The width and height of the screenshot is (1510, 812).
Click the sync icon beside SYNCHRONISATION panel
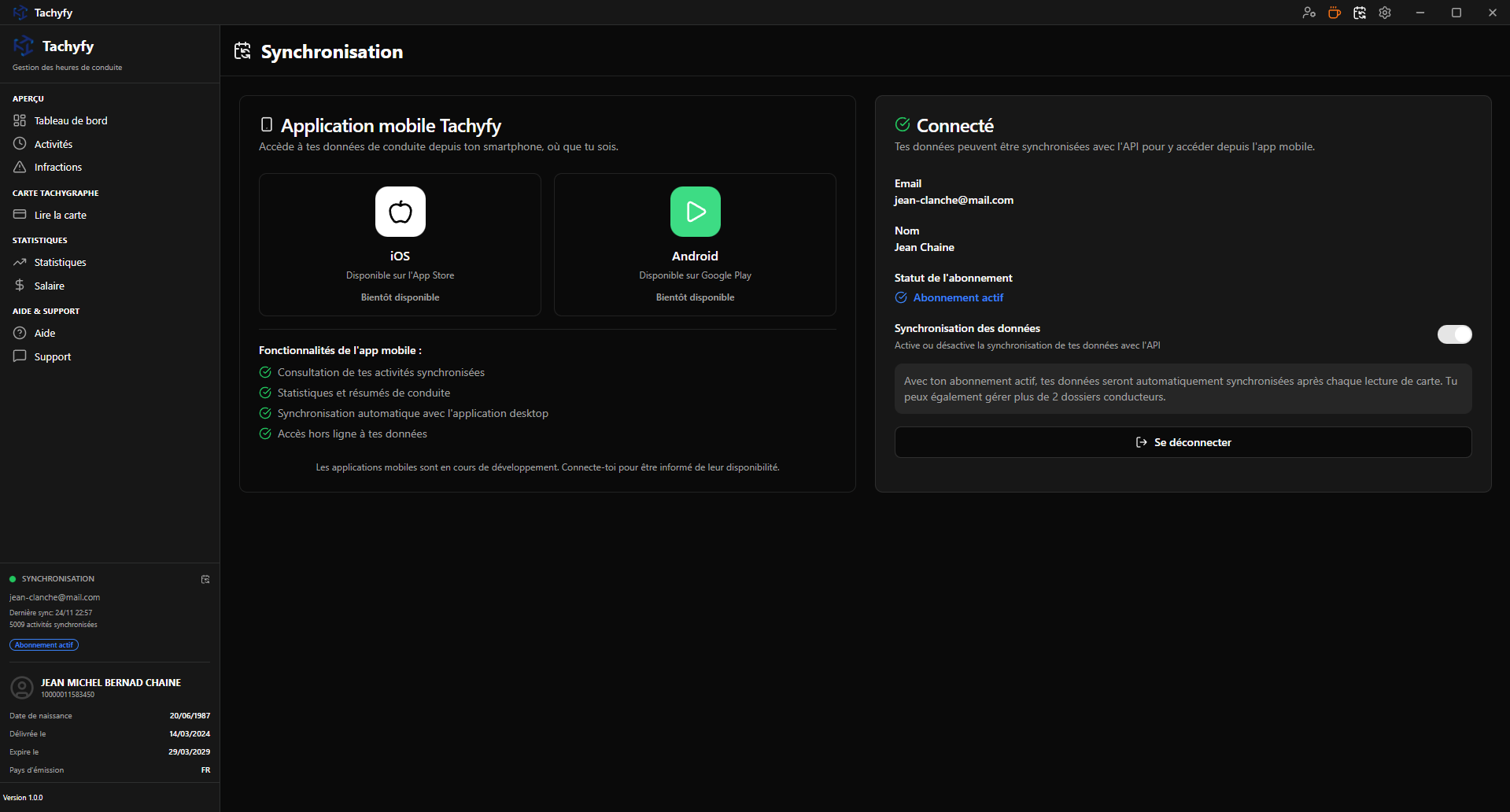click(205, 579)
